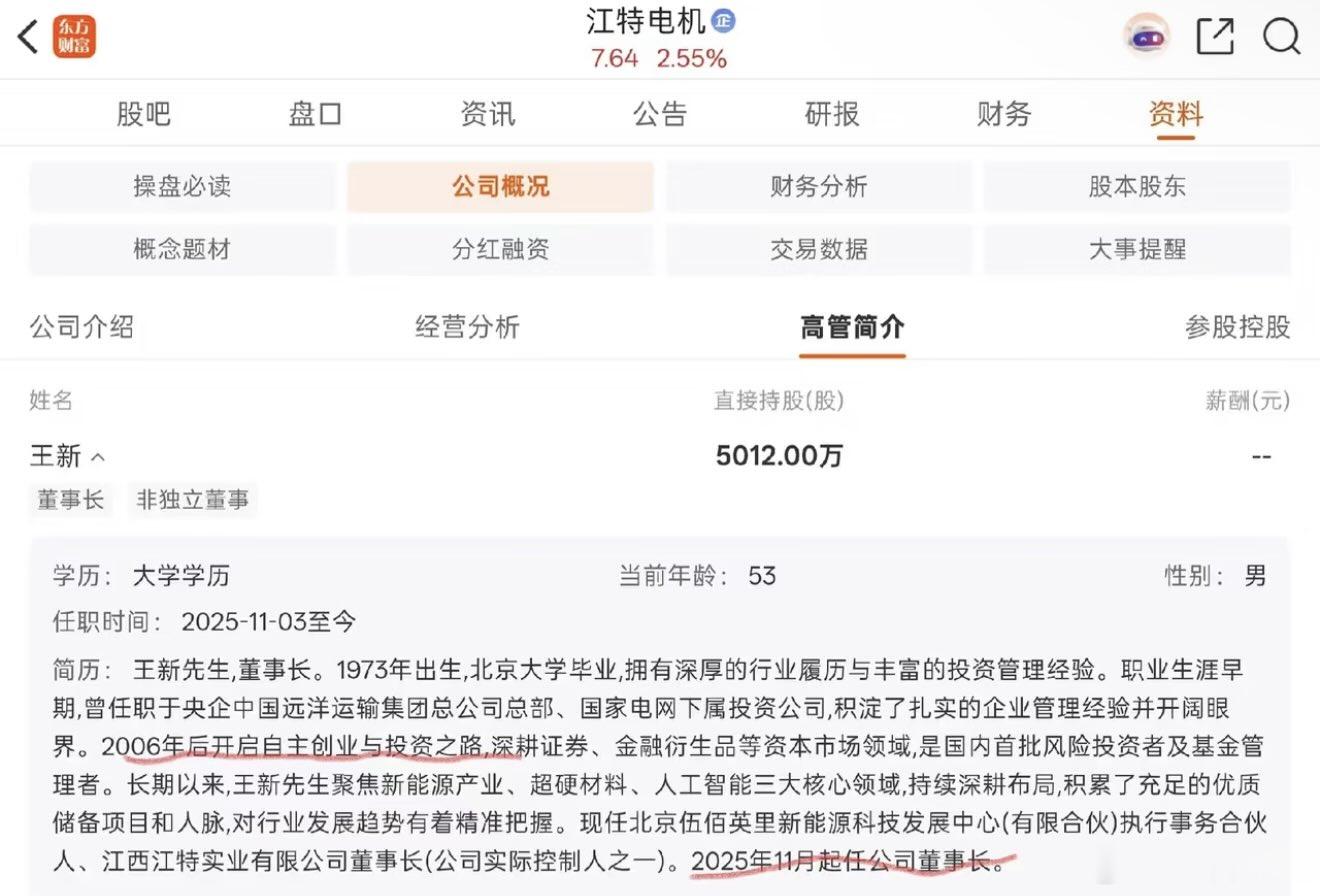Switch to the 公司介绍 sub-tab

[81, 327]
